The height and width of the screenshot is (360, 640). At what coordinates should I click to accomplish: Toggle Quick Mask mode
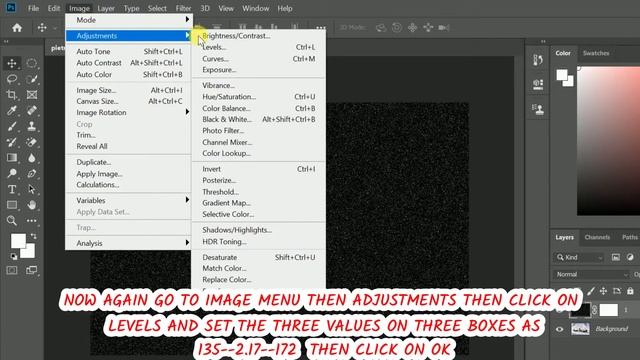[x=12, y=270]
